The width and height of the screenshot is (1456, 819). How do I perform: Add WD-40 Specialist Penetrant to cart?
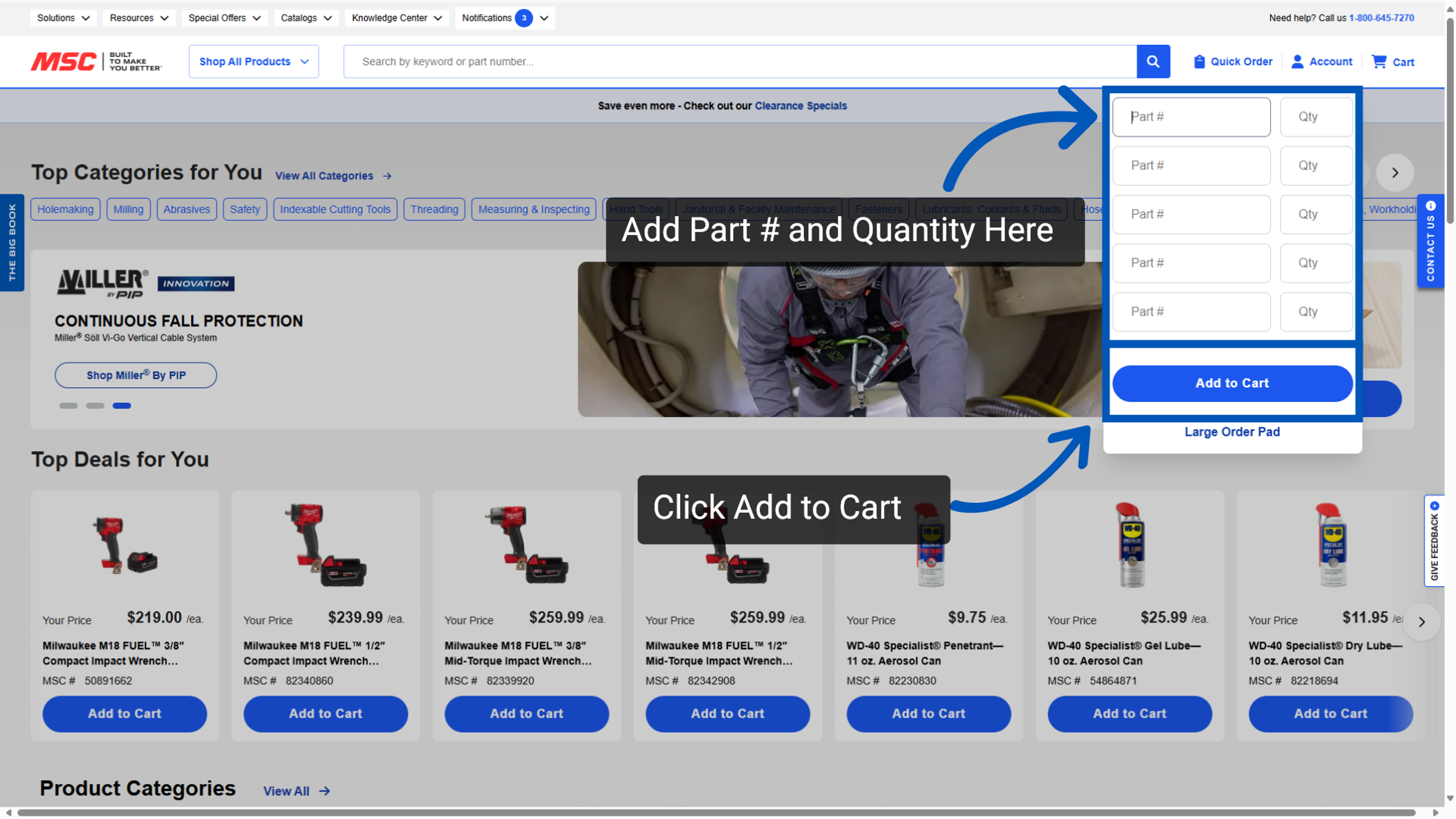[929, 714]
